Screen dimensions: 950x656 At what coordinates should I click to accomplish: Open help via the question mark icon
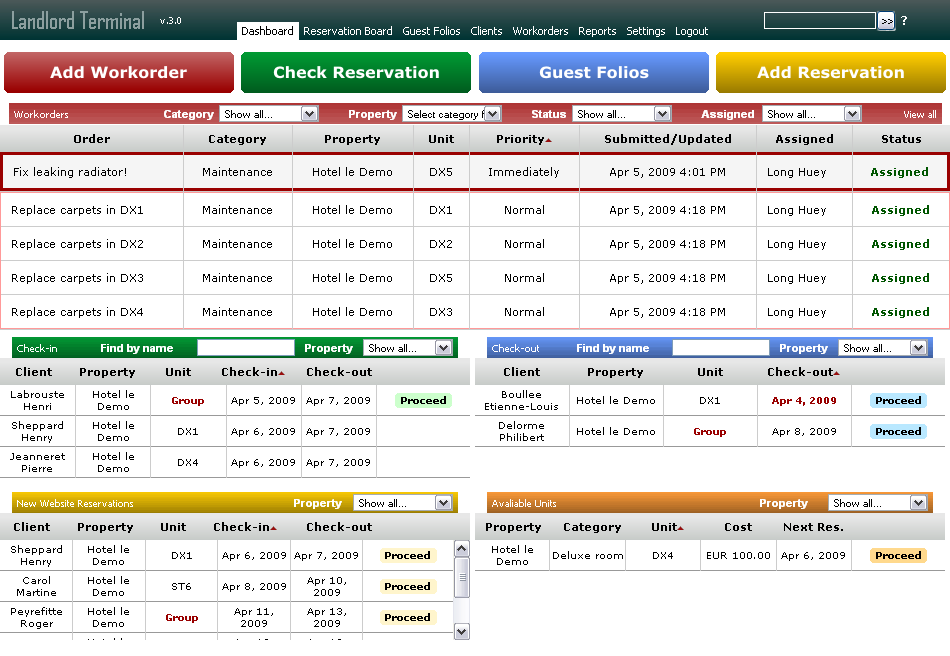tap(904, 21)
